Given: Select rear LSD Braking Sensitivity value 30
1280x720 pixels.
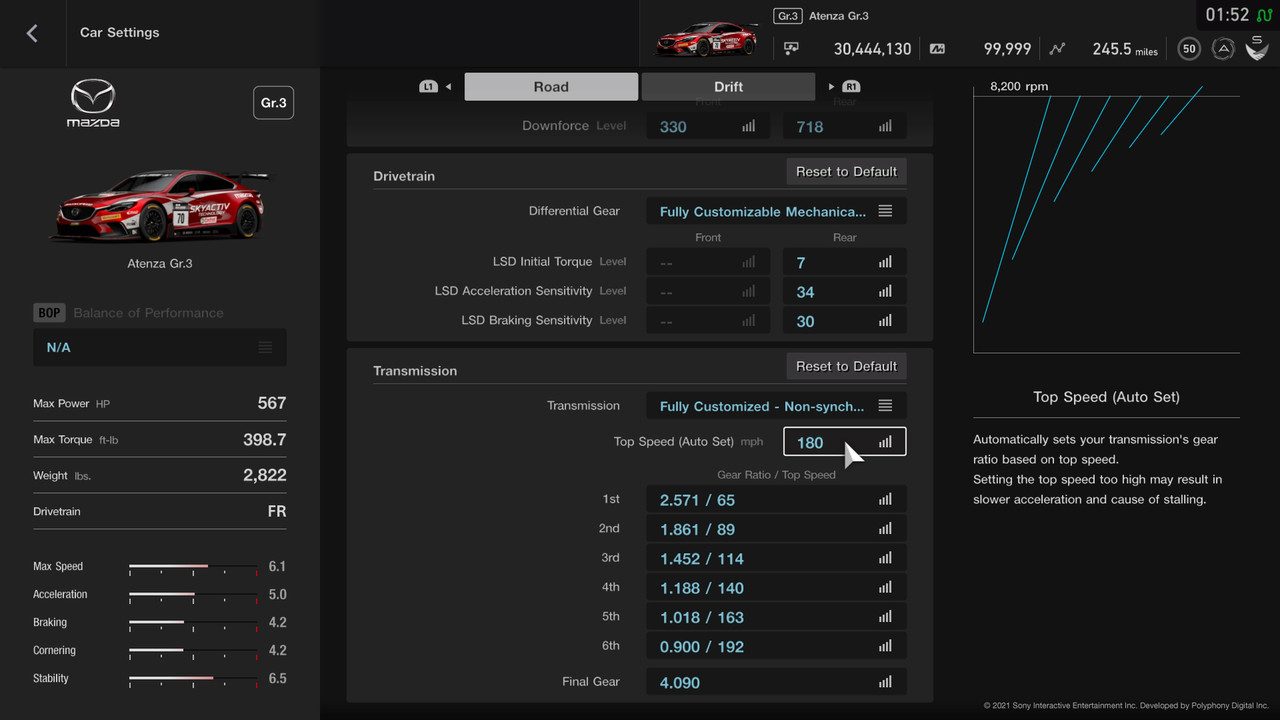Looking at the screenshot, I should [845, 321].
